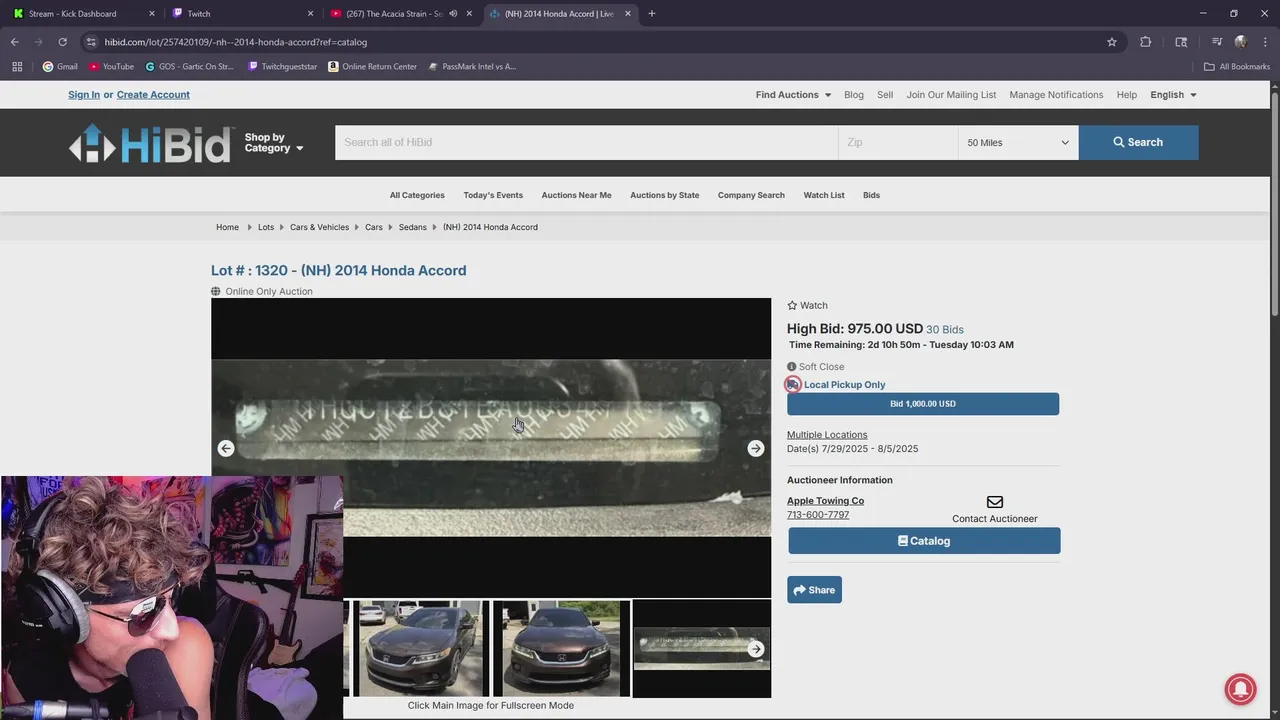Open Twitchguestar bookmark
This screenshot has width=1280, height=720.
[281, 67]
